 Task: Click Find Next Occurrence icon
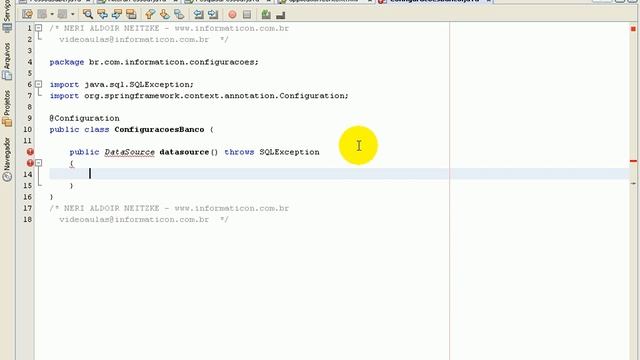pyautogui.click(x=117, y=14)
